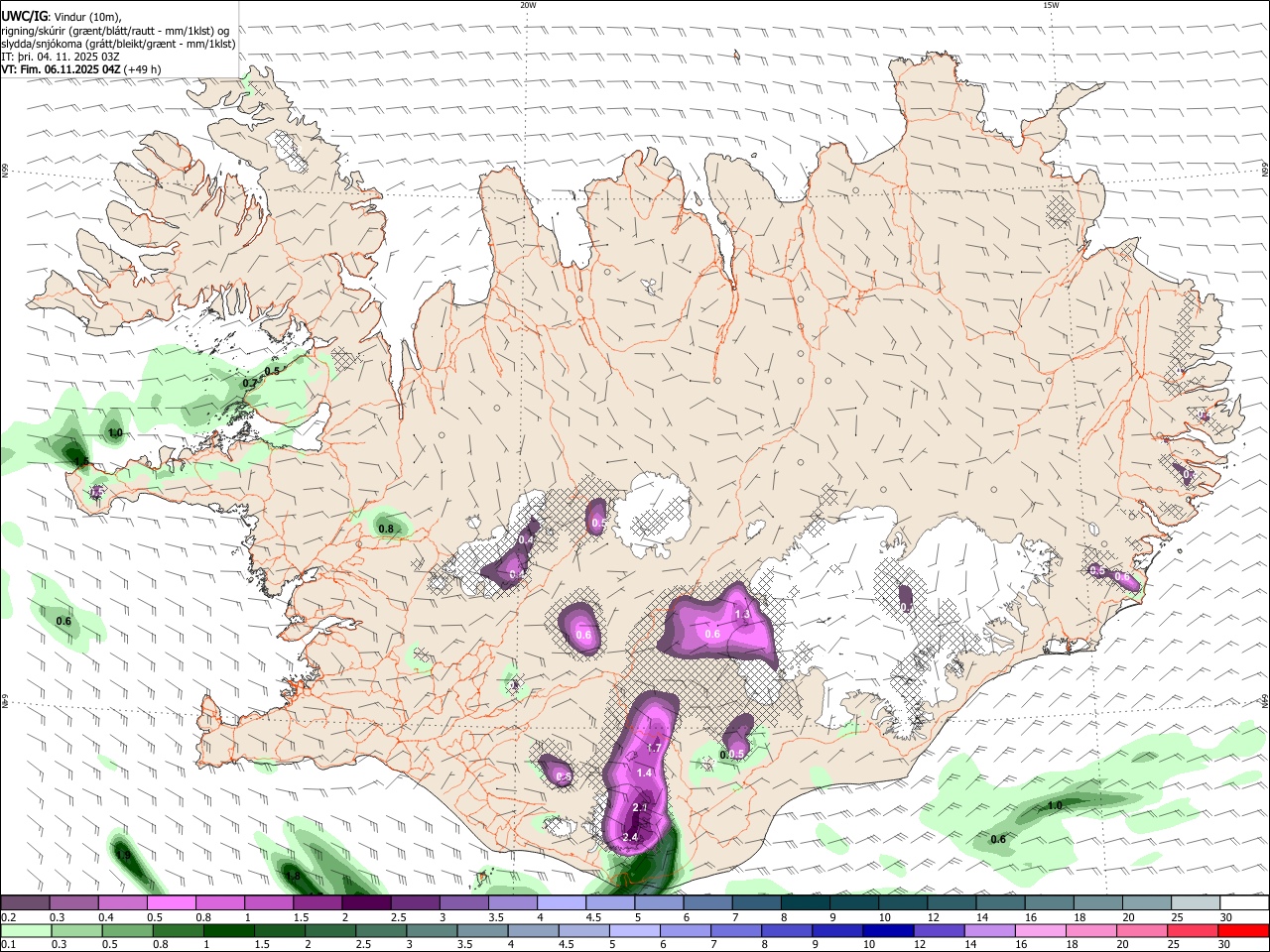The width and height of the screenshot is (1270, 952).
Task: Click the '0.2' label in the top legend row
Action: [x=8, y=917]
